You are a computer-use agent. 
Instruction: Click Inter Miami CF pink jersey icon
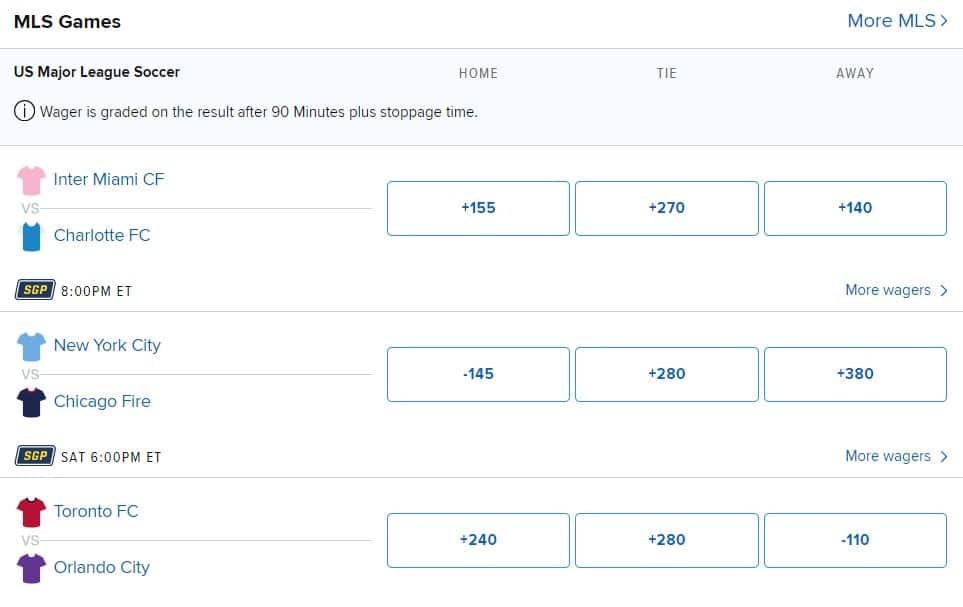[31, 180]
